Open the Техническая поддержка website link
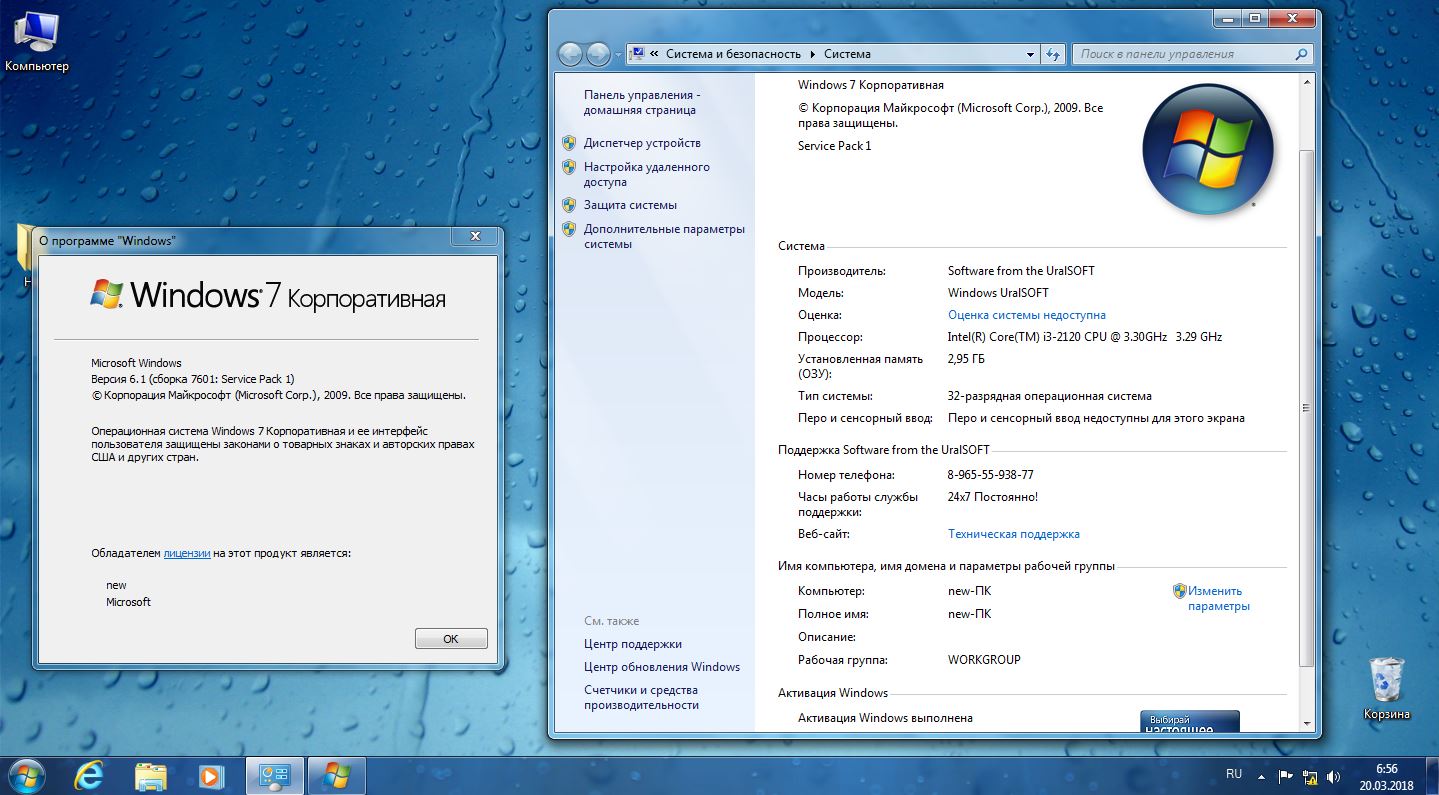The height and width of the screenshot is (795, 1439). 1014,534
